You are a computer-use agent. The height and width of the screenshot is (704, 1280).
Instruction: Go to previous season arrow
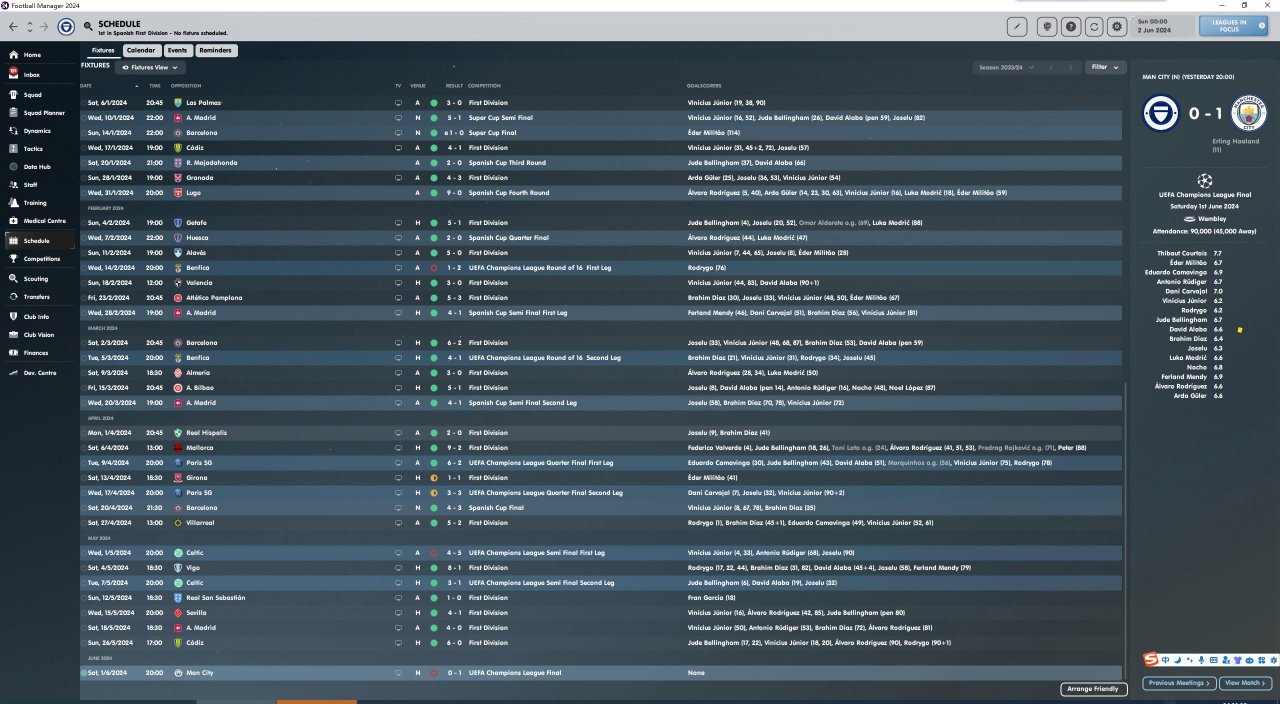(1051, 68)
